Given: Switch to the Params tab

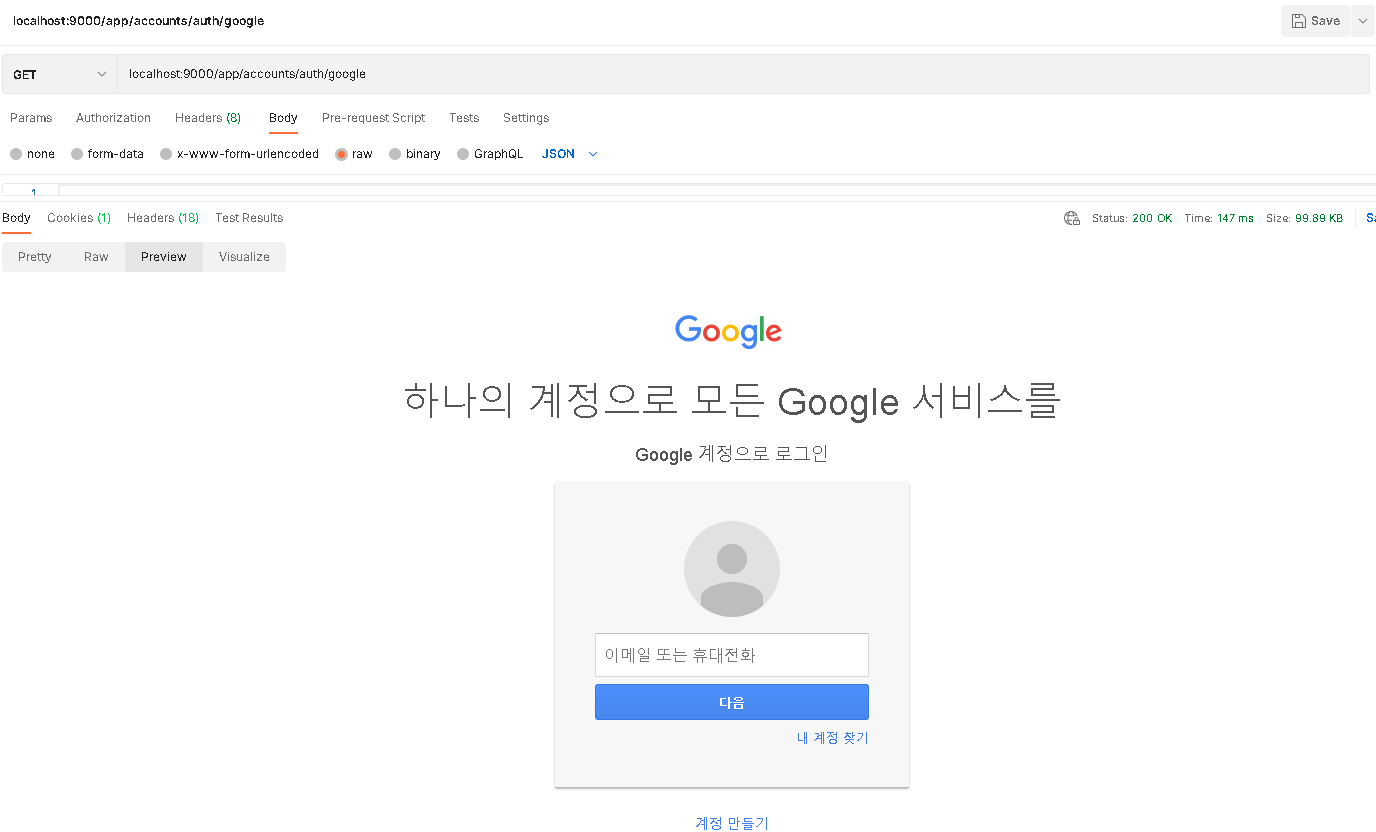Looking at the screenshot, I should click(31, 118).
